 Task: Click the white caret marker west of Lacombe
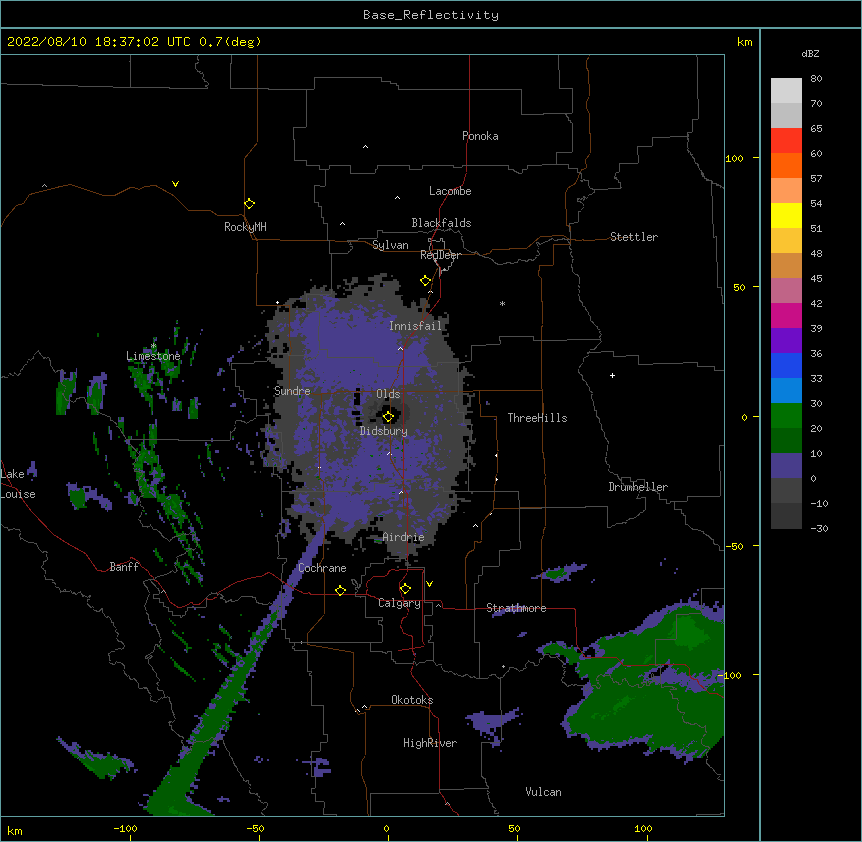pyautogui.click(x=397, y=197)
